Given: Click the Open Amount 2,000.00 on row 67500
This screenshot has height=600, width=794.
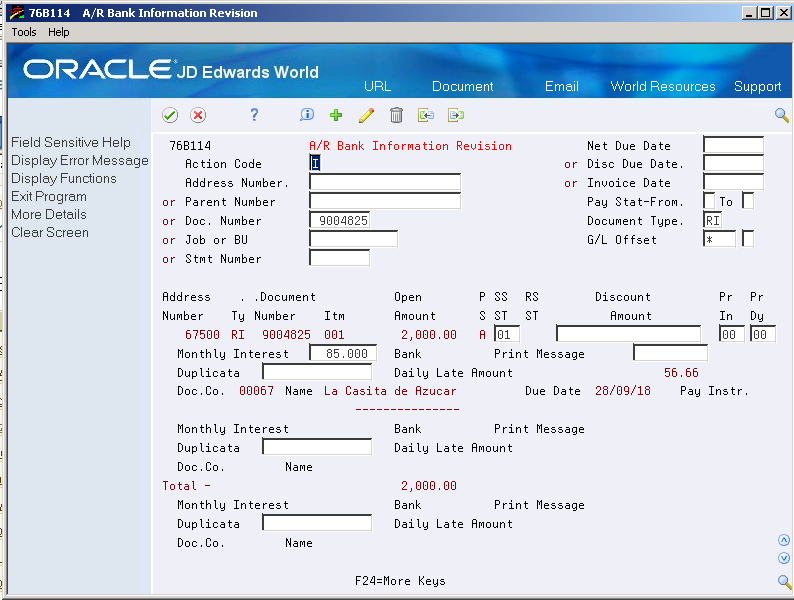Looking at the screenshot, I should click(x=429, y=335).
